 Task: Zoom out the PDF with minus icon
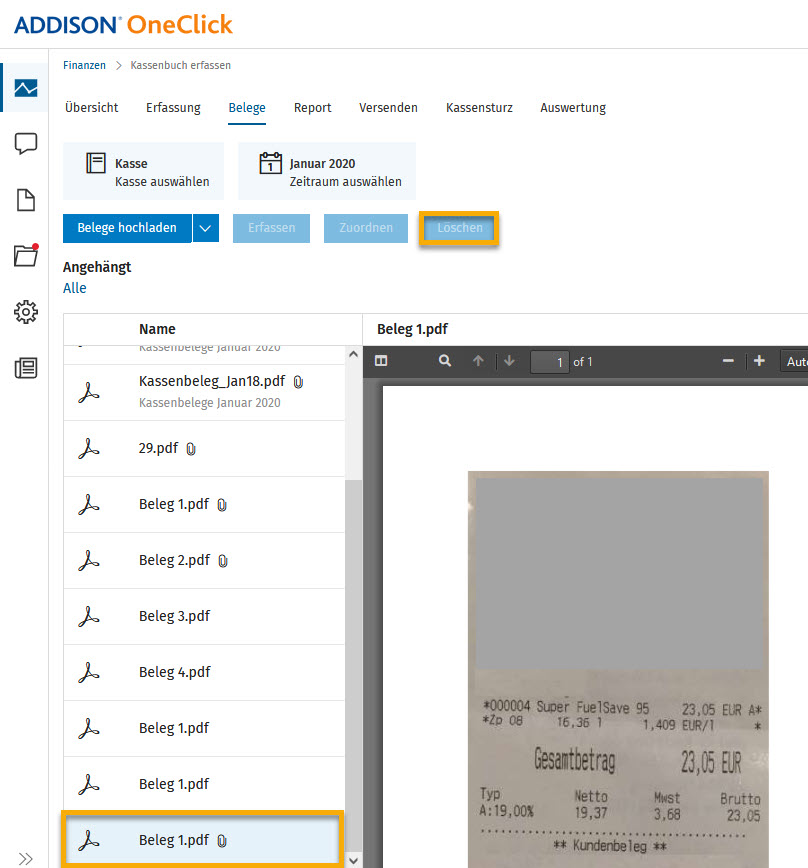(x=728, y=361)
